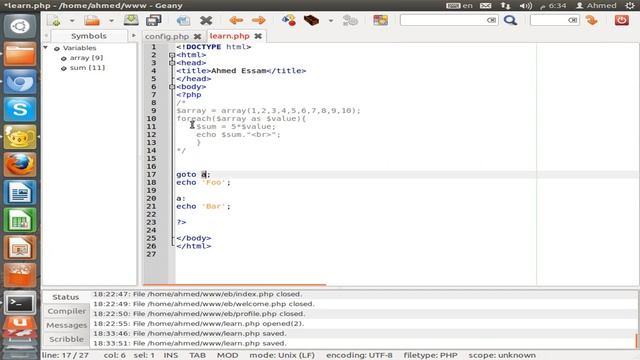This screenshot has height=360, width=640.
Task: Close the learn.php tab
Action: click(258, 36)
